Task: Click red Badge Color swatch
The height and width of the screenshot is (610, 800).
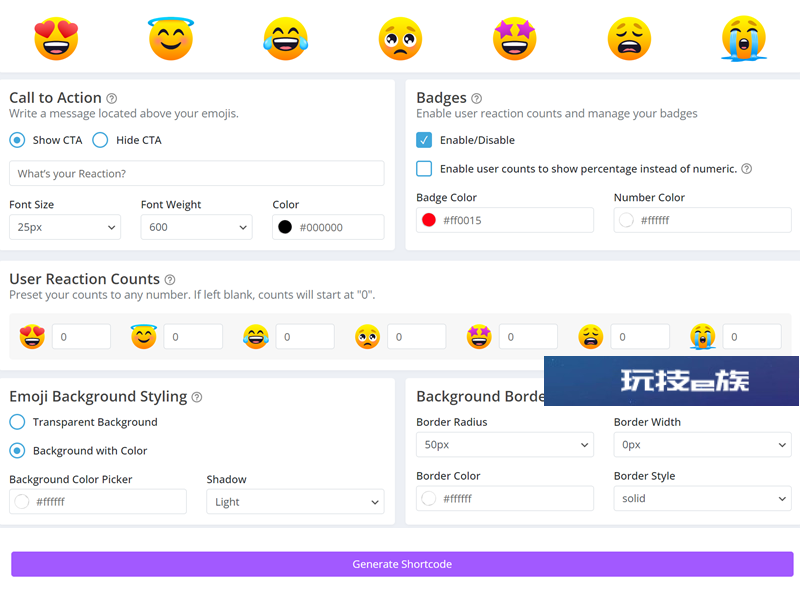Action: (x=429, y=220)
